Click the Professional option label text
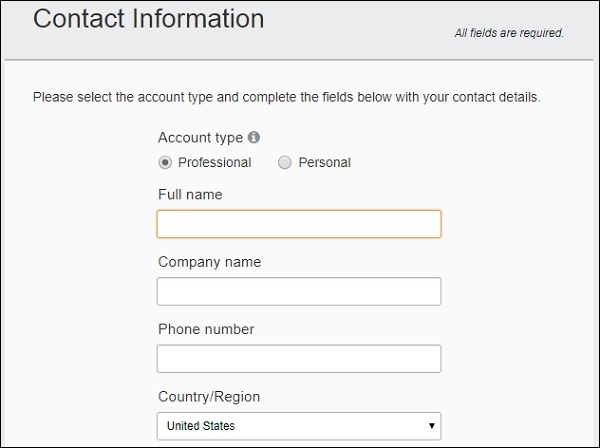Screen dimensions: 600x448 tap(214, 162)
